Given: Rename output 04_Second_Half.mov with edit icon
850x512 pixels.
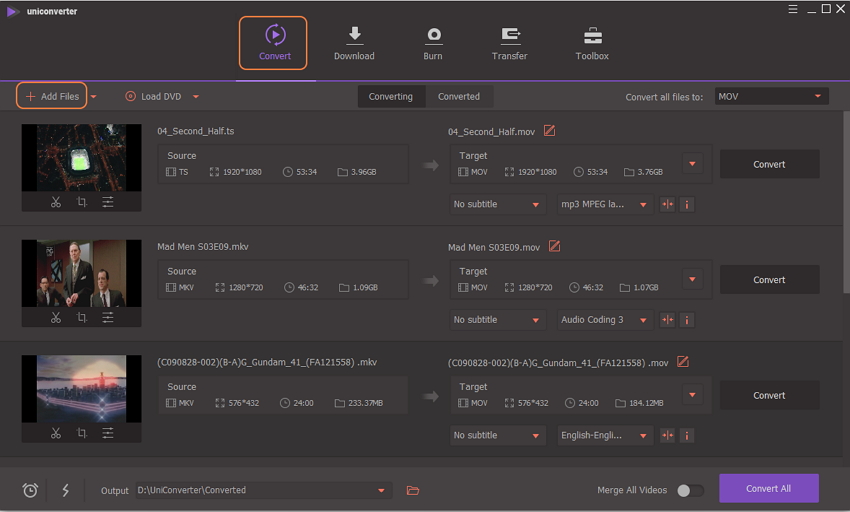Looking at the screenshot, I should (549, 131).
